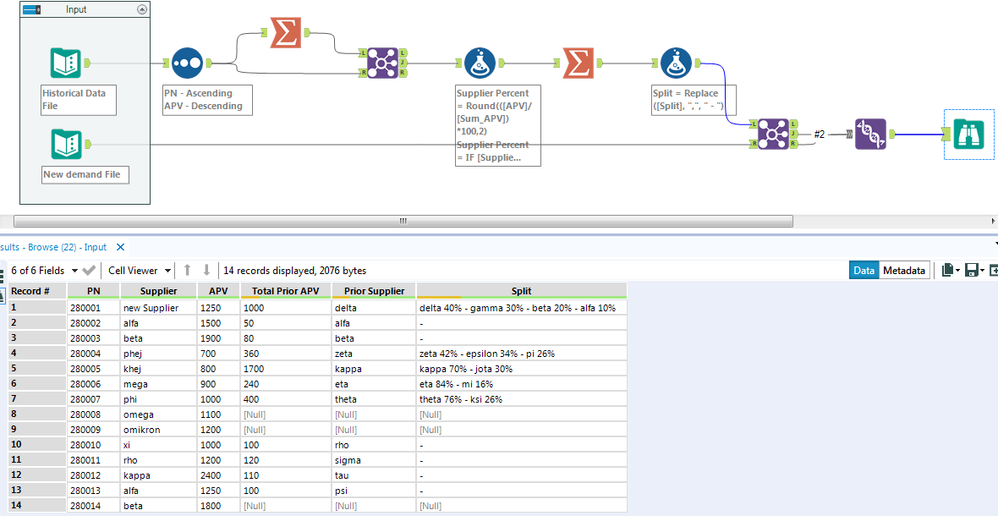998x516 pixels.
Task: Select Supplier cell 'omikron'
Action: [x=158, y=429]
